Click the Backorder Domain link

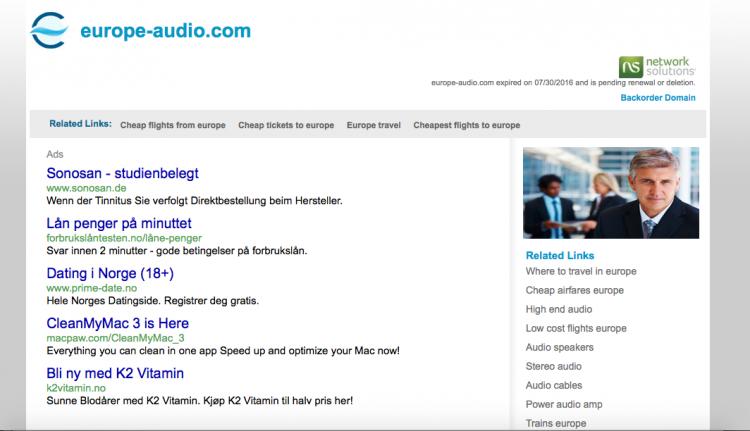coord(658,98)
